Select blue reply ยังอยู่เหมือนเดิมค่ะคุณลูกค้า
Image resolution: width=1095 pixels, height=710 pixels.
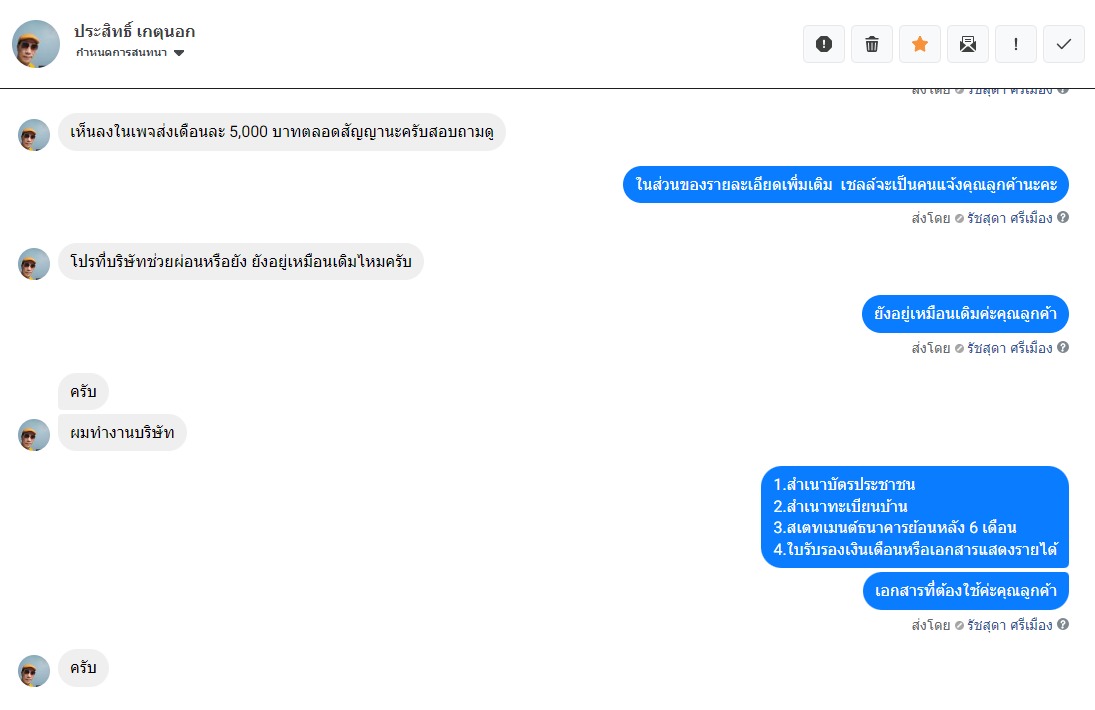pyautogui.click(x=966, y=313)
